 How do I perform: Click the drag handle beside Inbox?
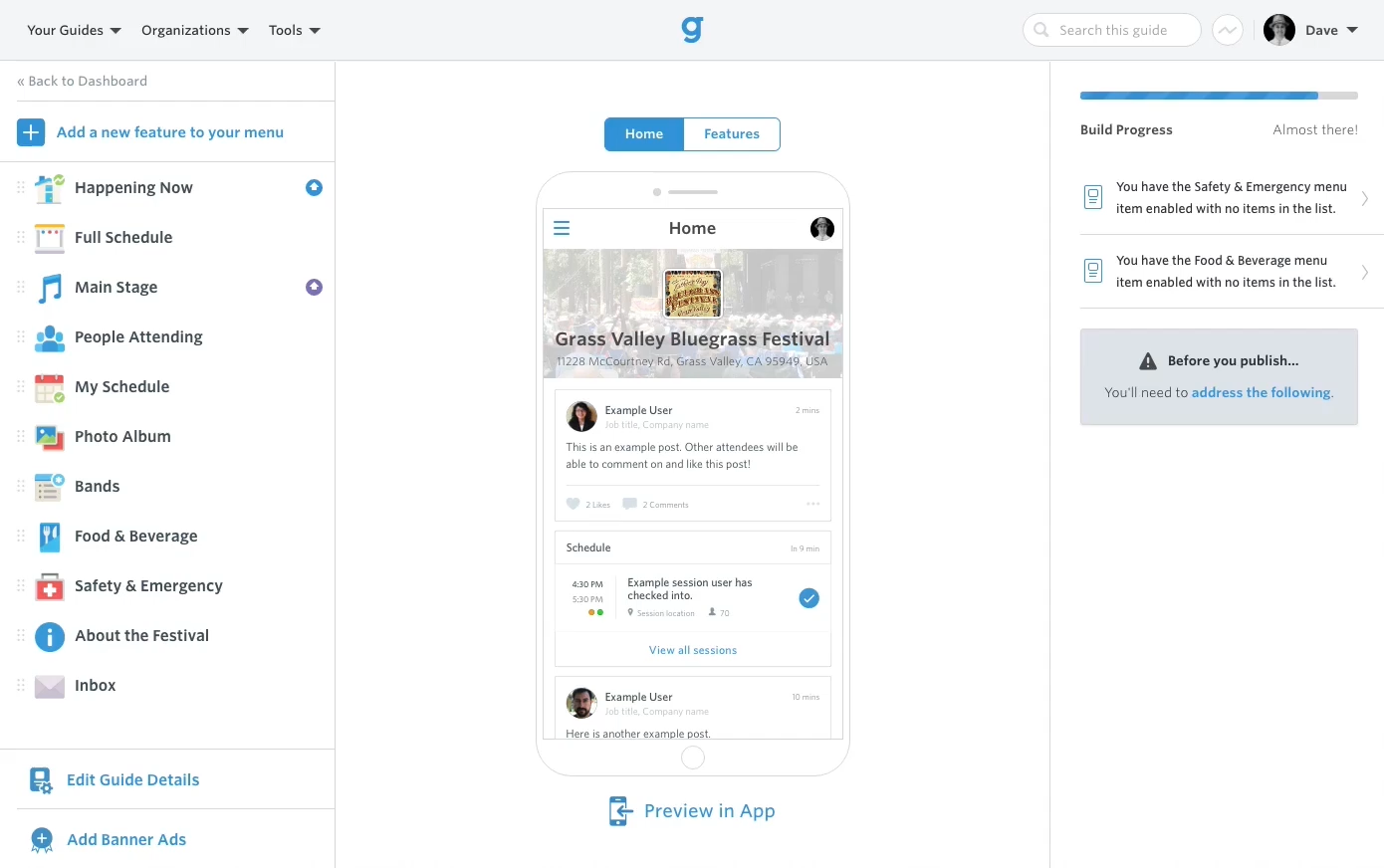pos(21,685)
